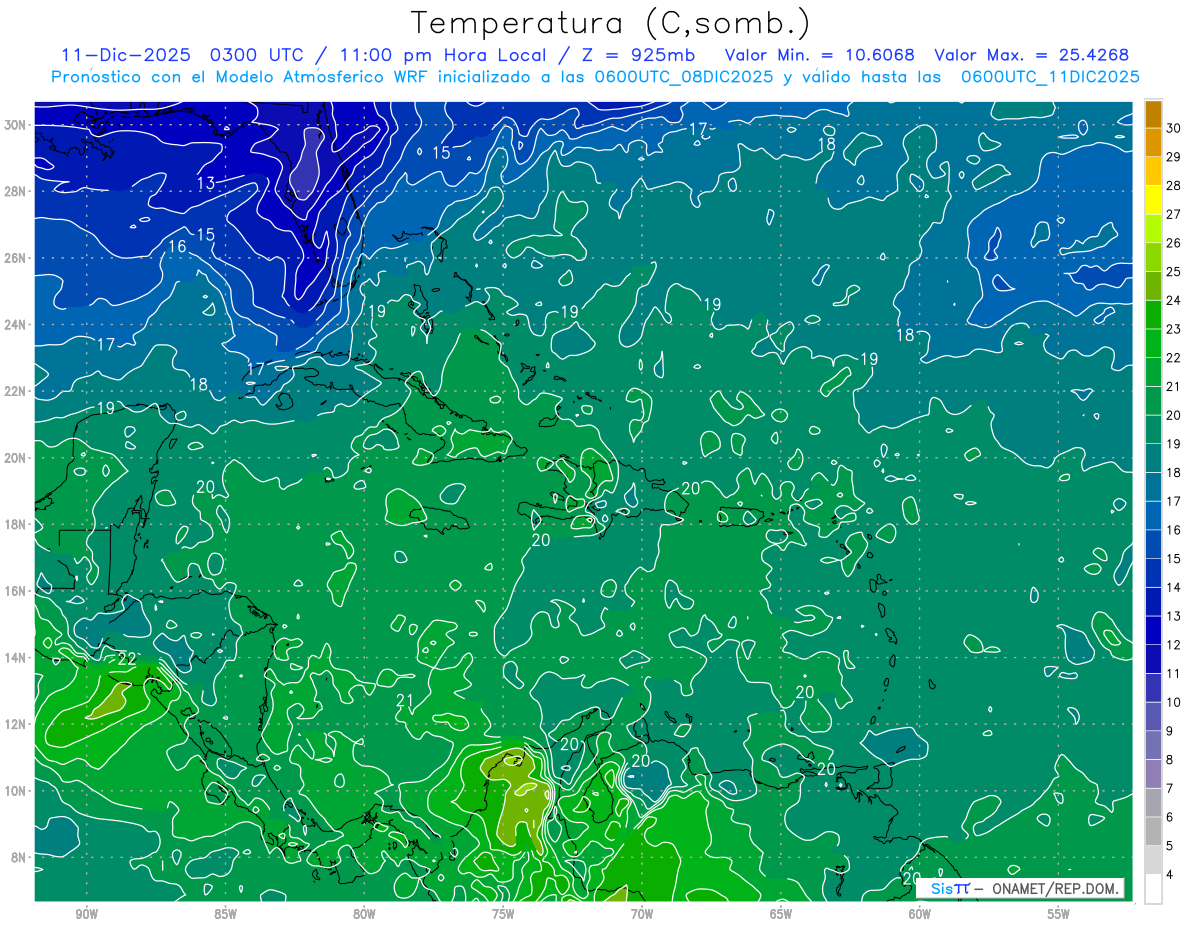Click the 'SisTT' logo text
1200x927 pixels.
point(949,888)
